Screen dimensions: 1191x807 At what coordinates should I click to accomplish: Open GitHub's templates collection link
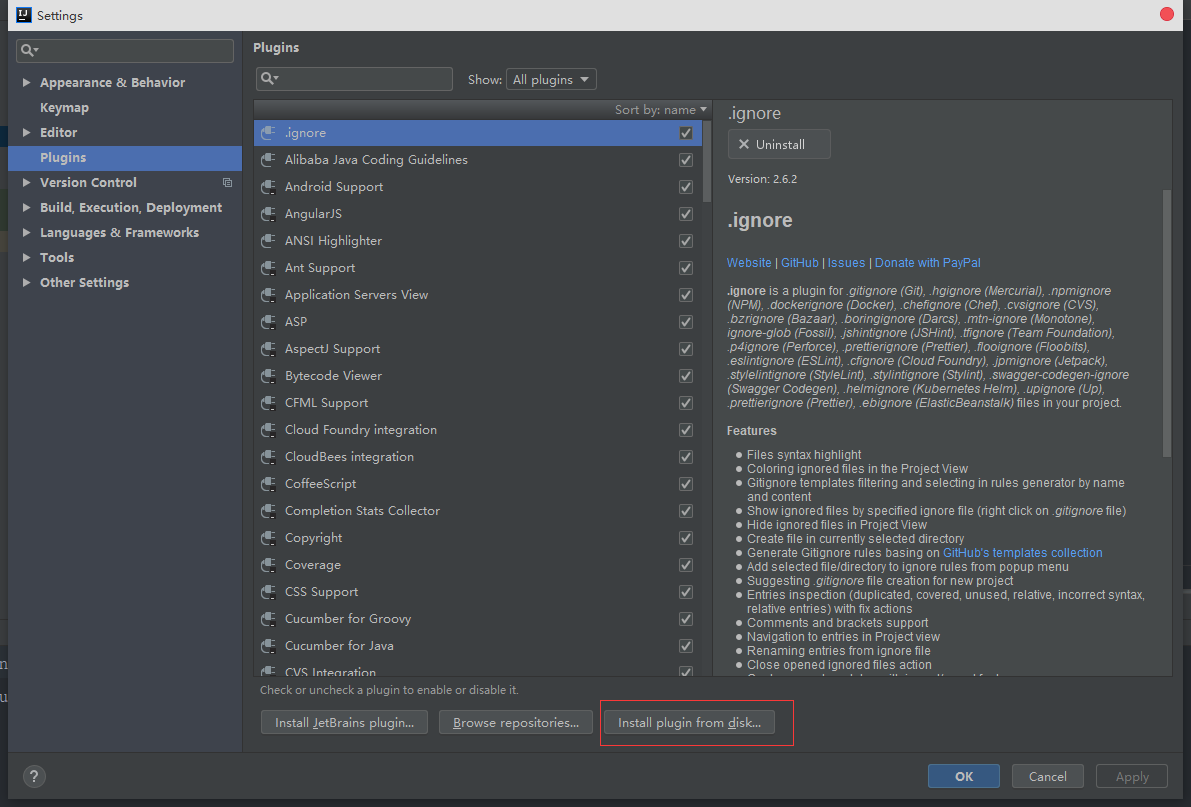(x=1022, y=553)
